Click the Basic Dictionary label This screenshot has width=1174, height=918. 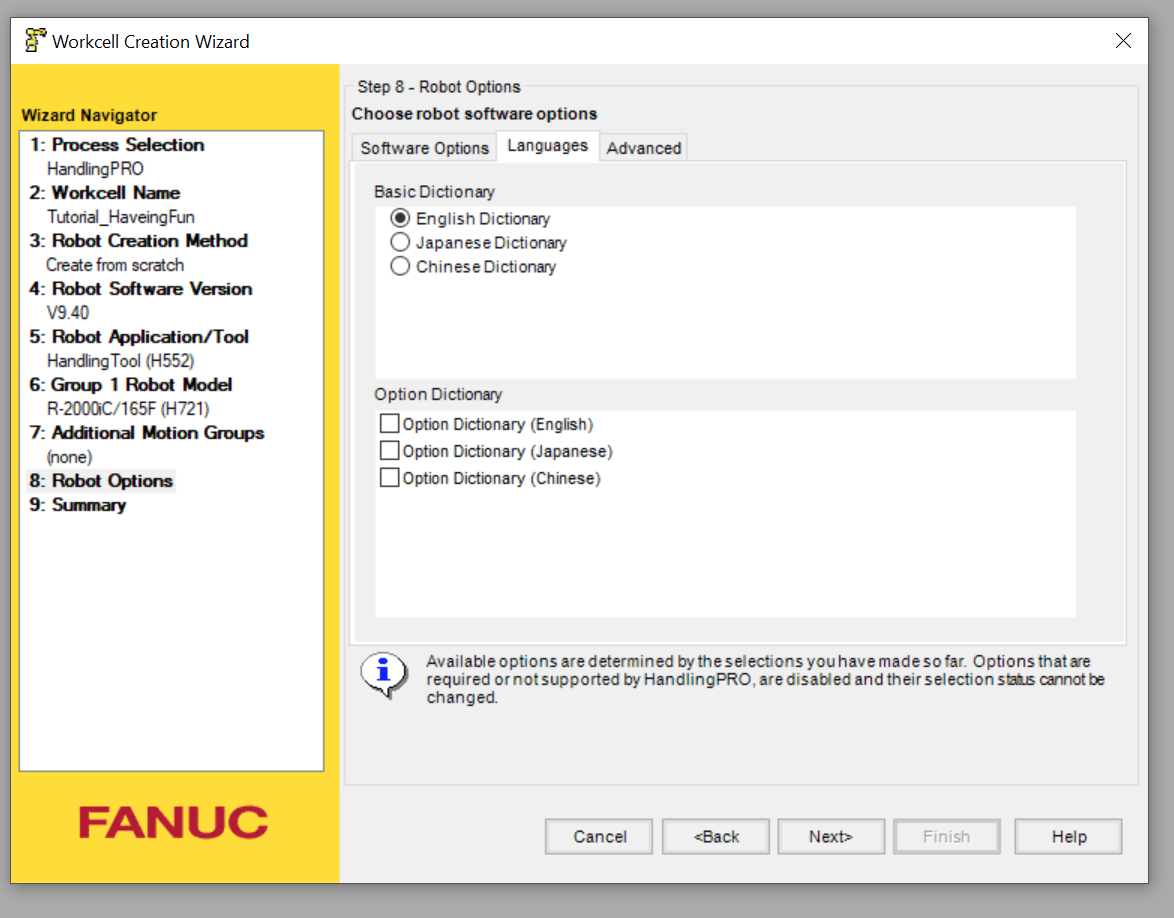(x=434, y=192)
